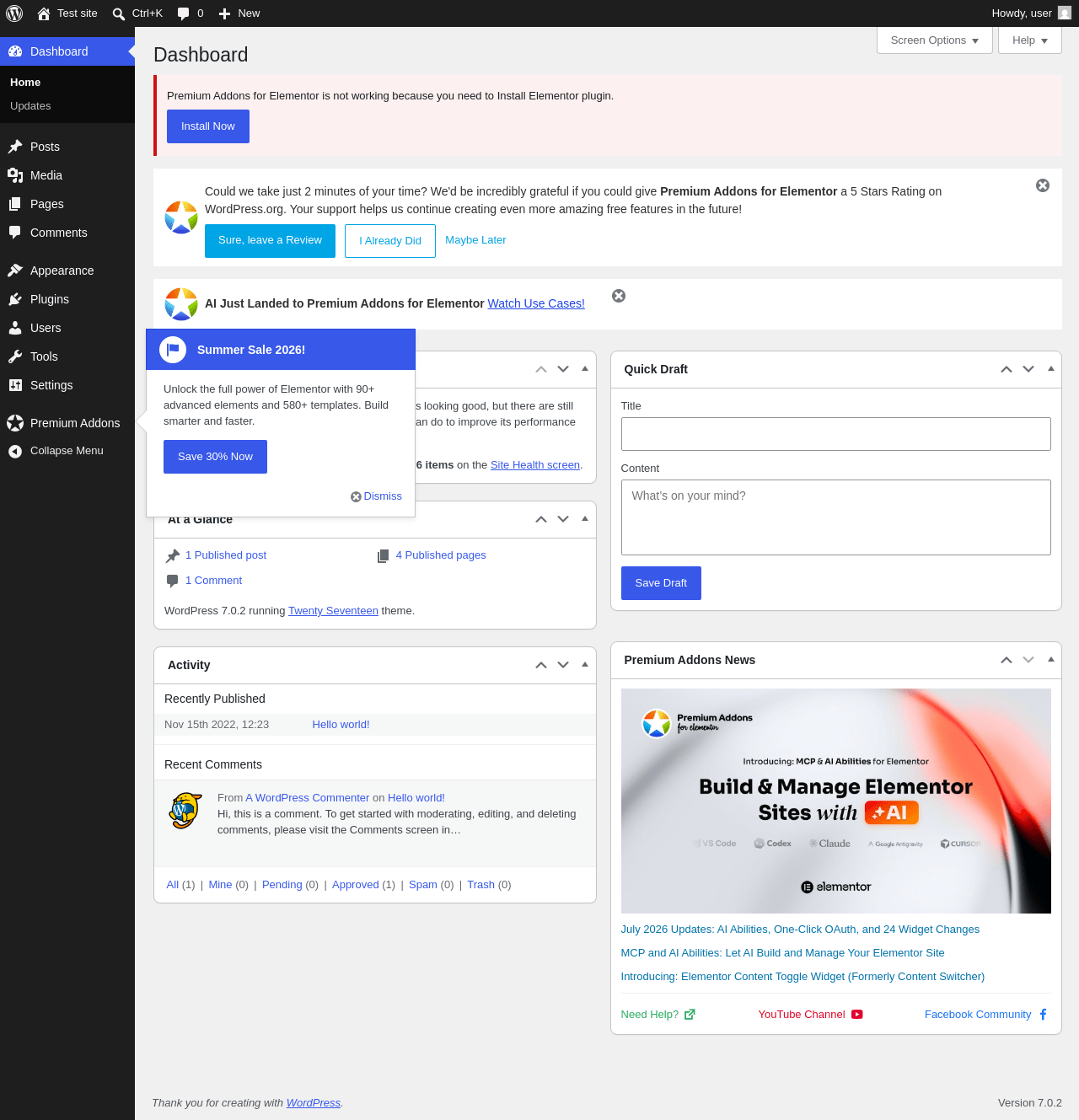This screenshot has height=1120, width=1079.
Task: Click the Save Draft button
Action: coord(661,583)
